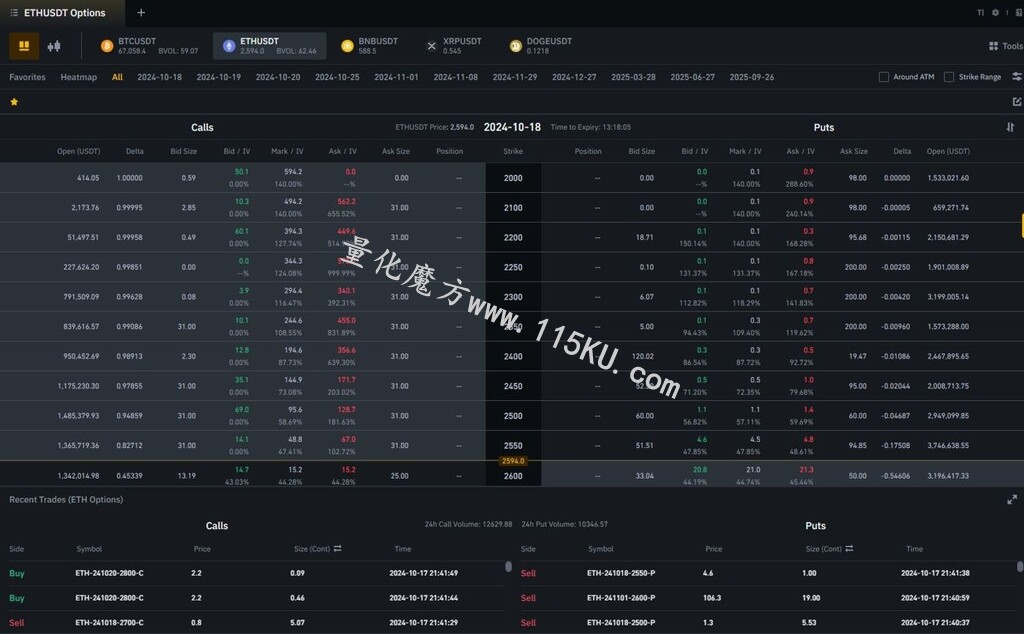Click the XRP coin icon
The image size is (1024, 634).
(431, 46)
